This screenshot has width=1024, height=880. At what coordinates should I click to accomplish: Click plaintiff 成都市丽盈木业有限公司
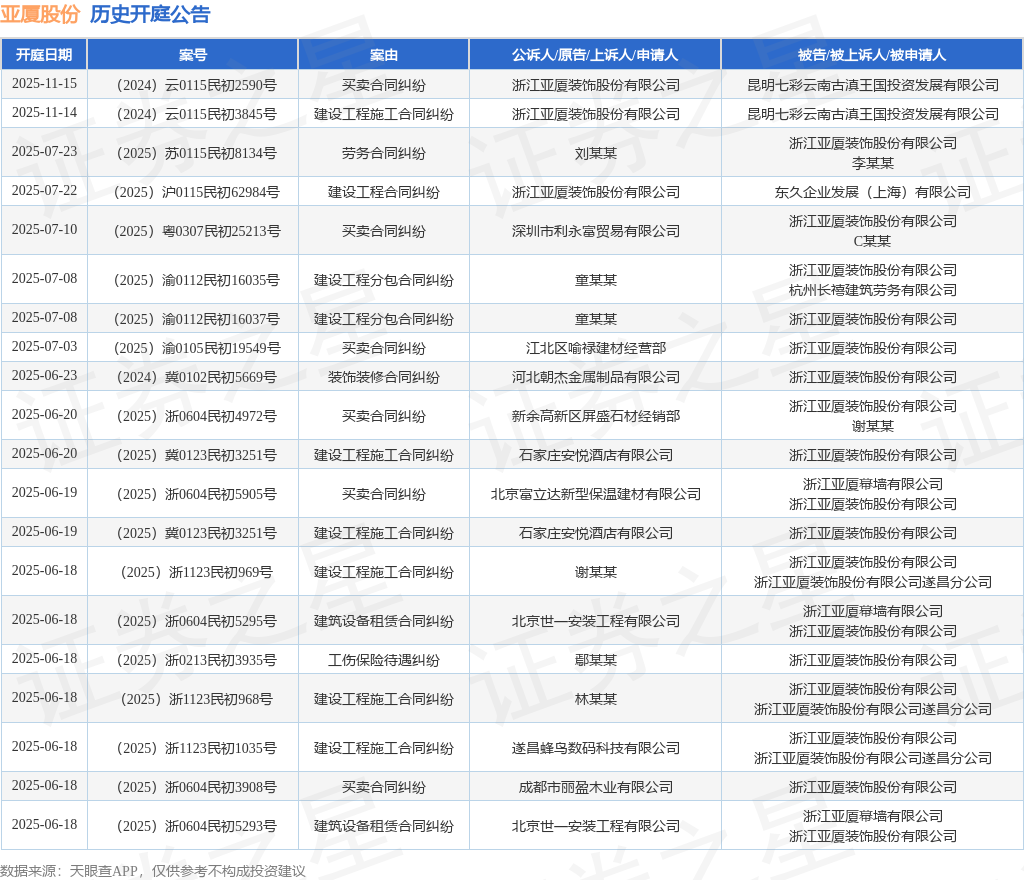(x=595, y=787)
